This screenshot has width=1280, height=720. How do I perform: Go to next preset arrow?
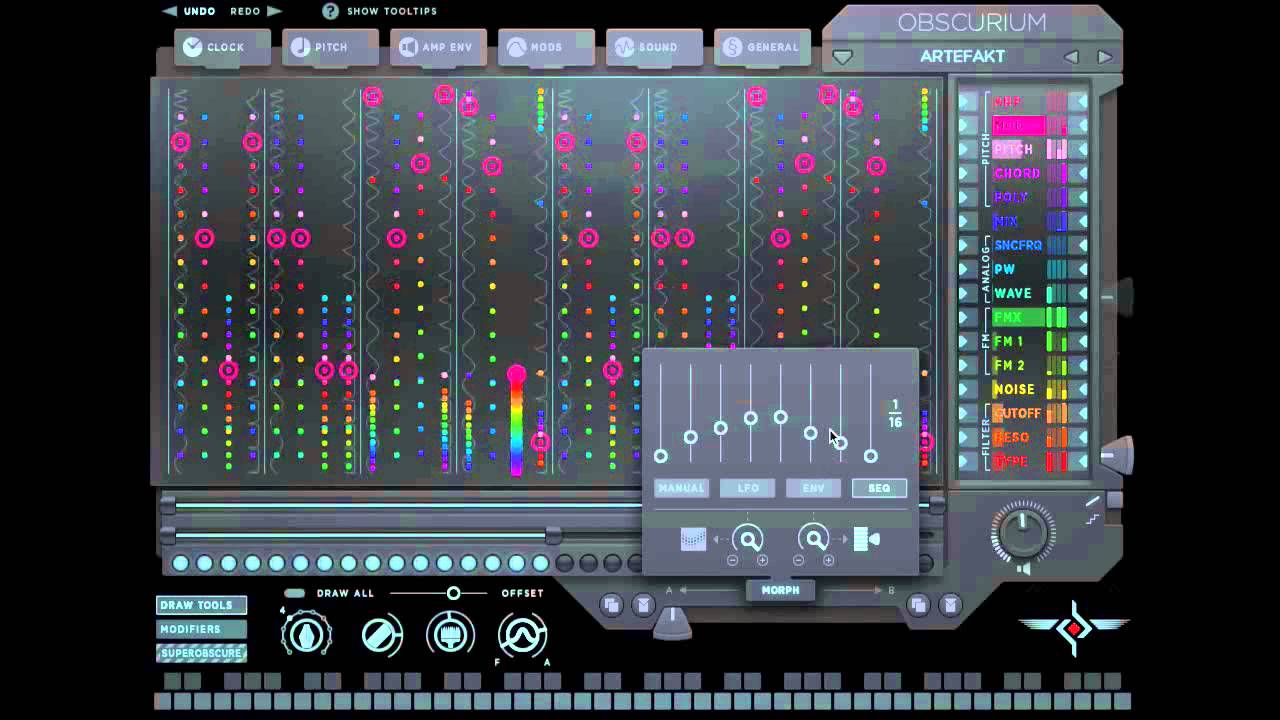1105,57
